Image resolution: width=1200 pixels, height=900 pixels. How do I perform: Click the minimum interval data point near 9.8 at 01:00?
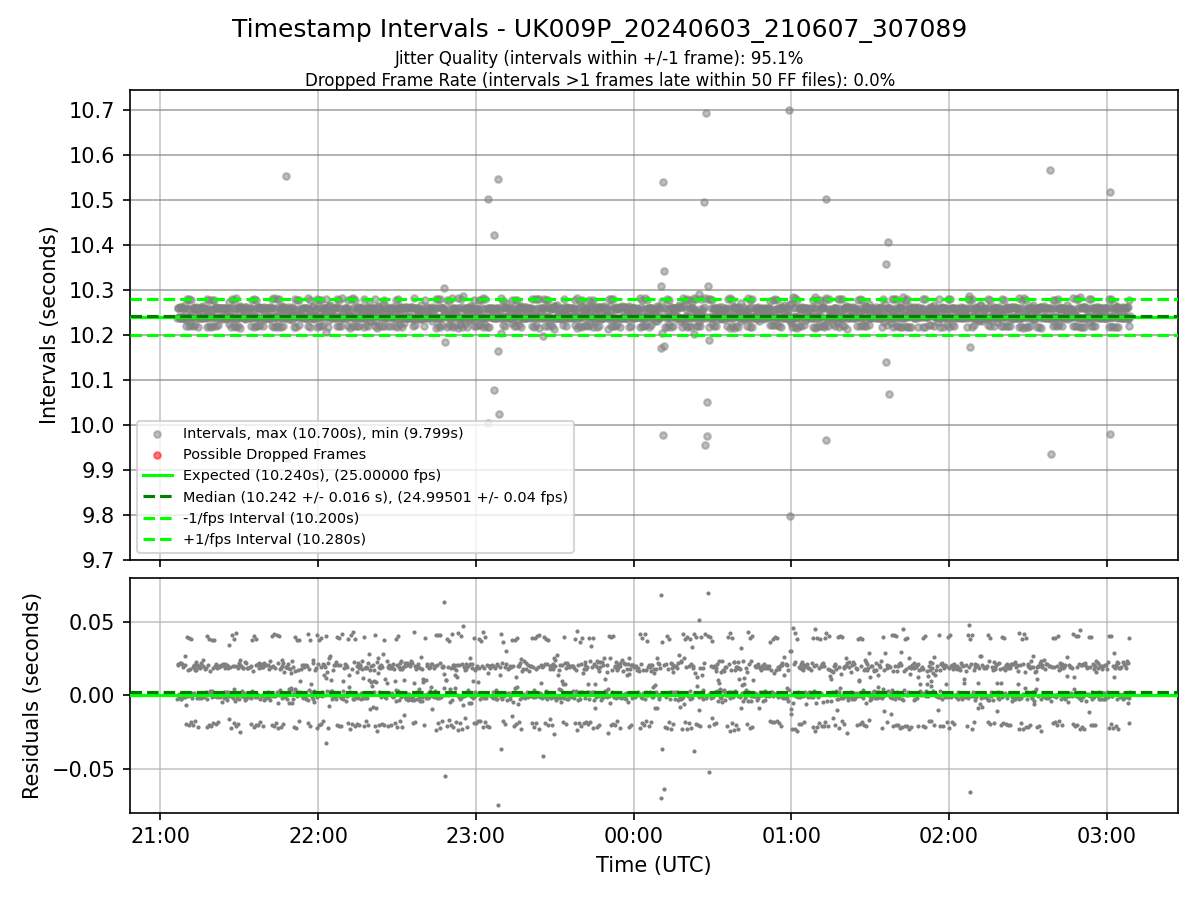790,516
